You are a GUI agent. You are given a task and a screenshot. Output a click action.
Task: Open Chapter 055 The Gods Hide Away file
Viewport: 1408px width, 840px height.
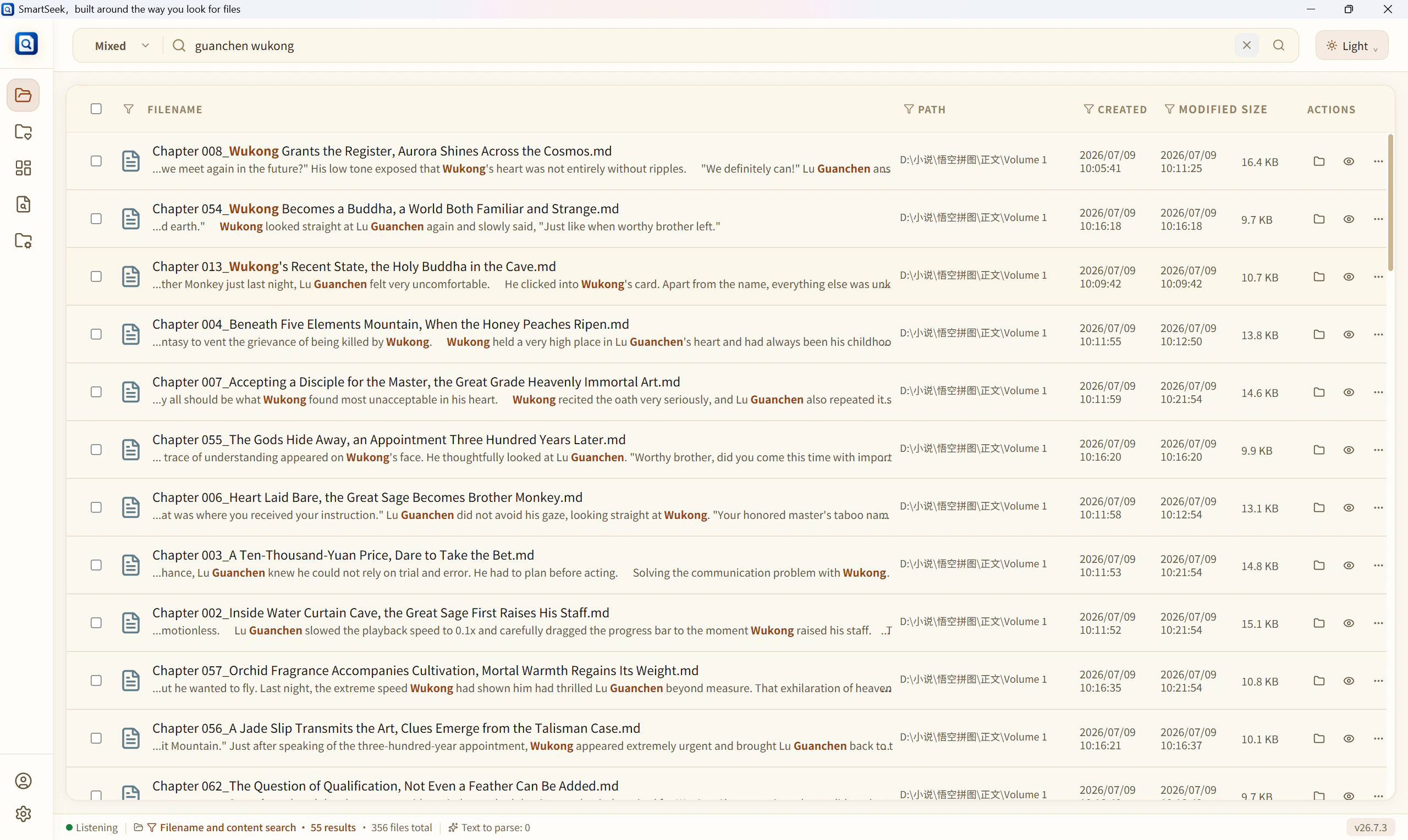pyautogui.click(x=388, y=439)
